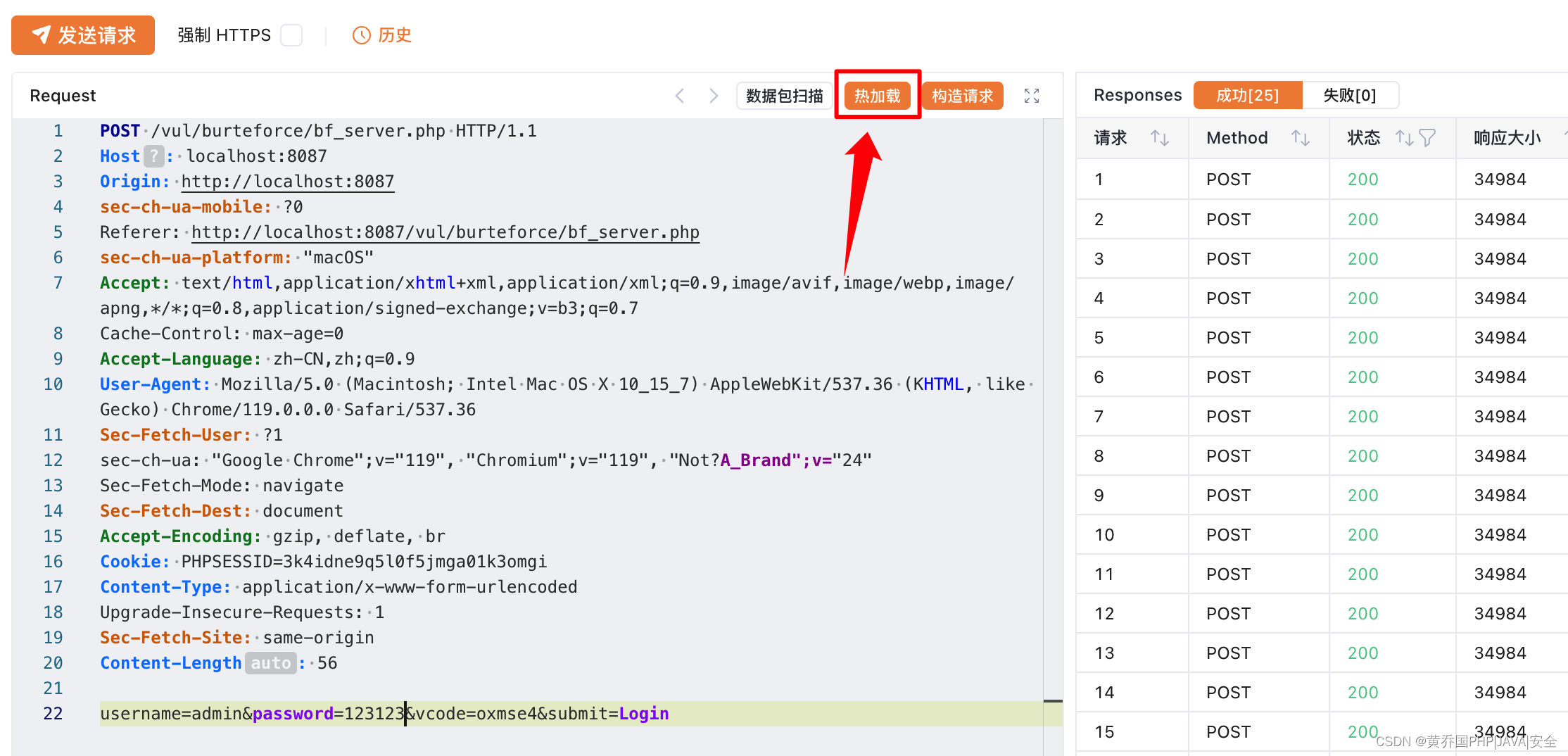This screenshot has width=1568, height=756.
Task: Select response row 14
Action: tap(1322, 693)
